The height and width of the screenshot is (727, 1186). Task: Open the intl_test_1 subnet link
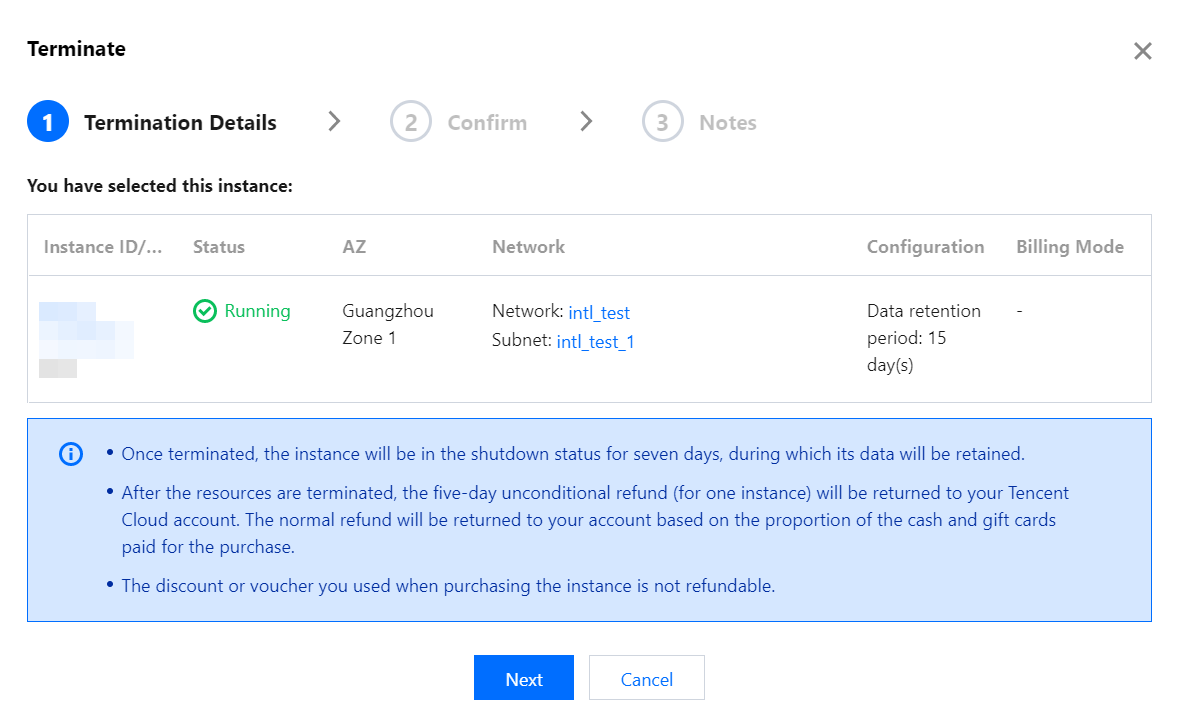click(x=595, y=342)
